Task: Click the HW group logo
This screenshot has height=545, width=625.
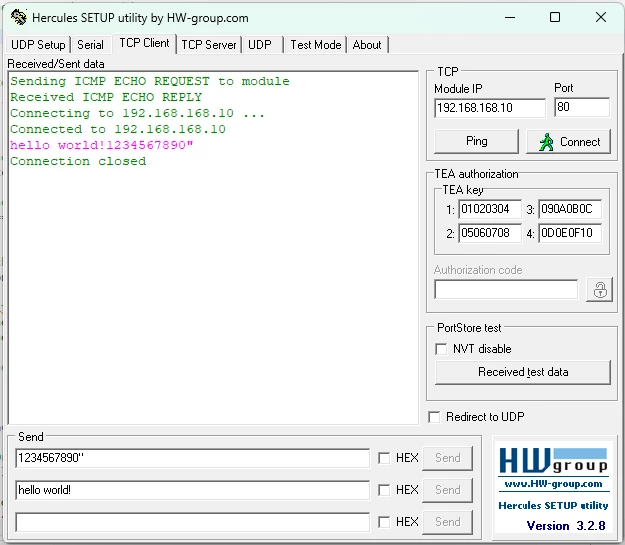Action: pyautogui.click(x=553, y=461)
